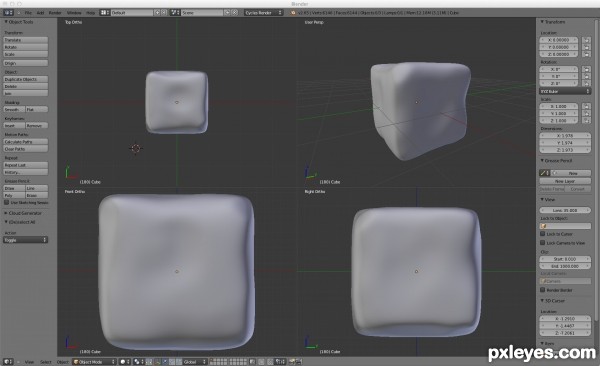The width and height of the screenshot is (600, 366).
Task: Add a new screen layout with plus icon
Action: click(x=157, y=13)
